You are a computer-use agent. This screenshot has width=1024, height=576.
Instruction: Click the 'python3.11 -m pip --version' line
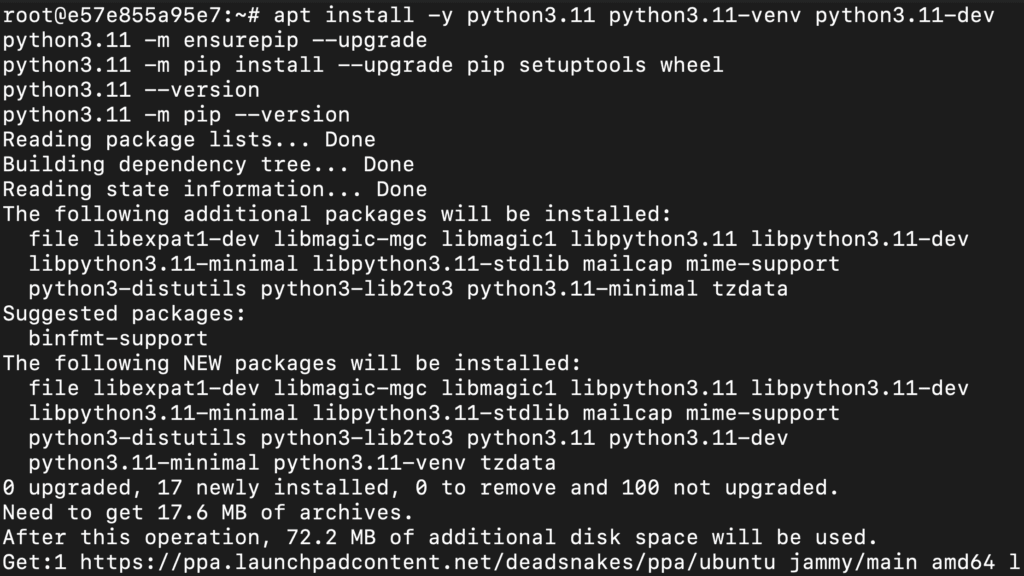[176, 115]
